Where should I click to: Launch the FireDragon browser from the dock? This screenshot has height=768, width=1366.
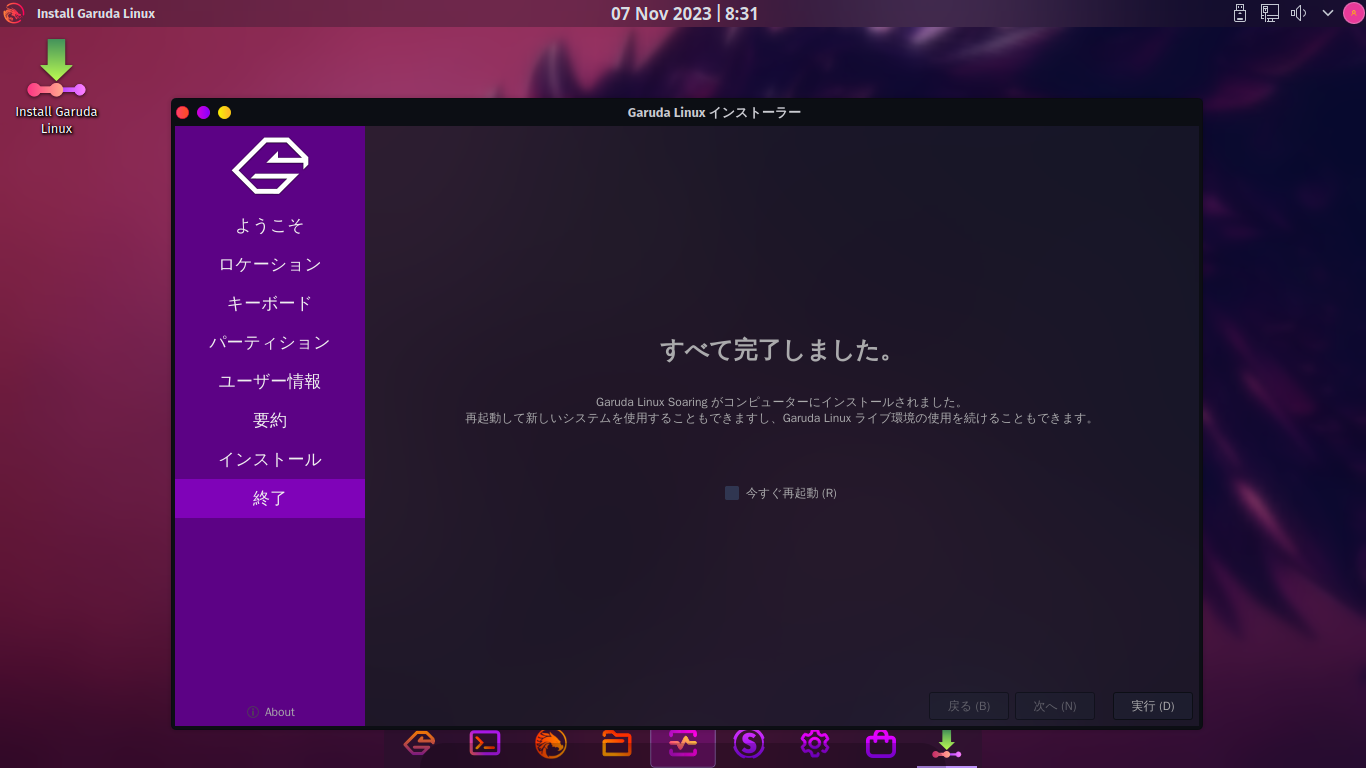(x=551, y=743)
